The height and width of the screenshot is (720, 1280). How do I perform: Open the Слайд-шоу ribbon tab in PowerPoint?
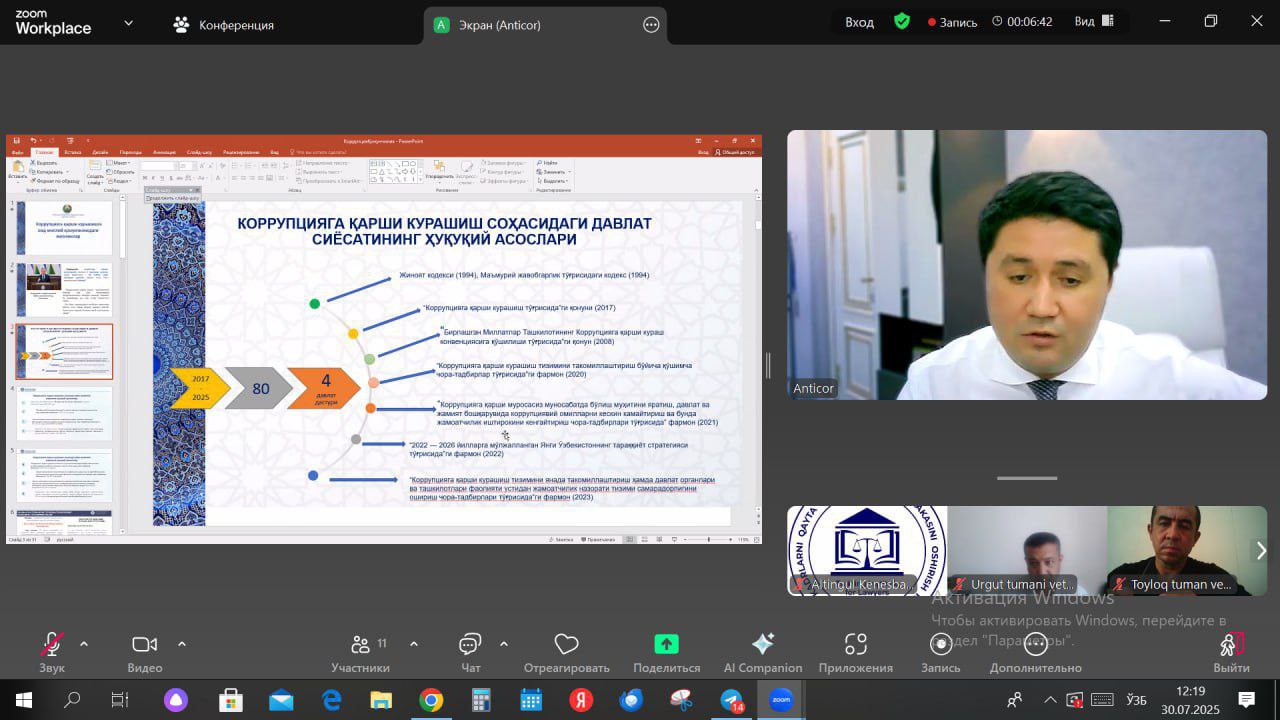(199, 152)
